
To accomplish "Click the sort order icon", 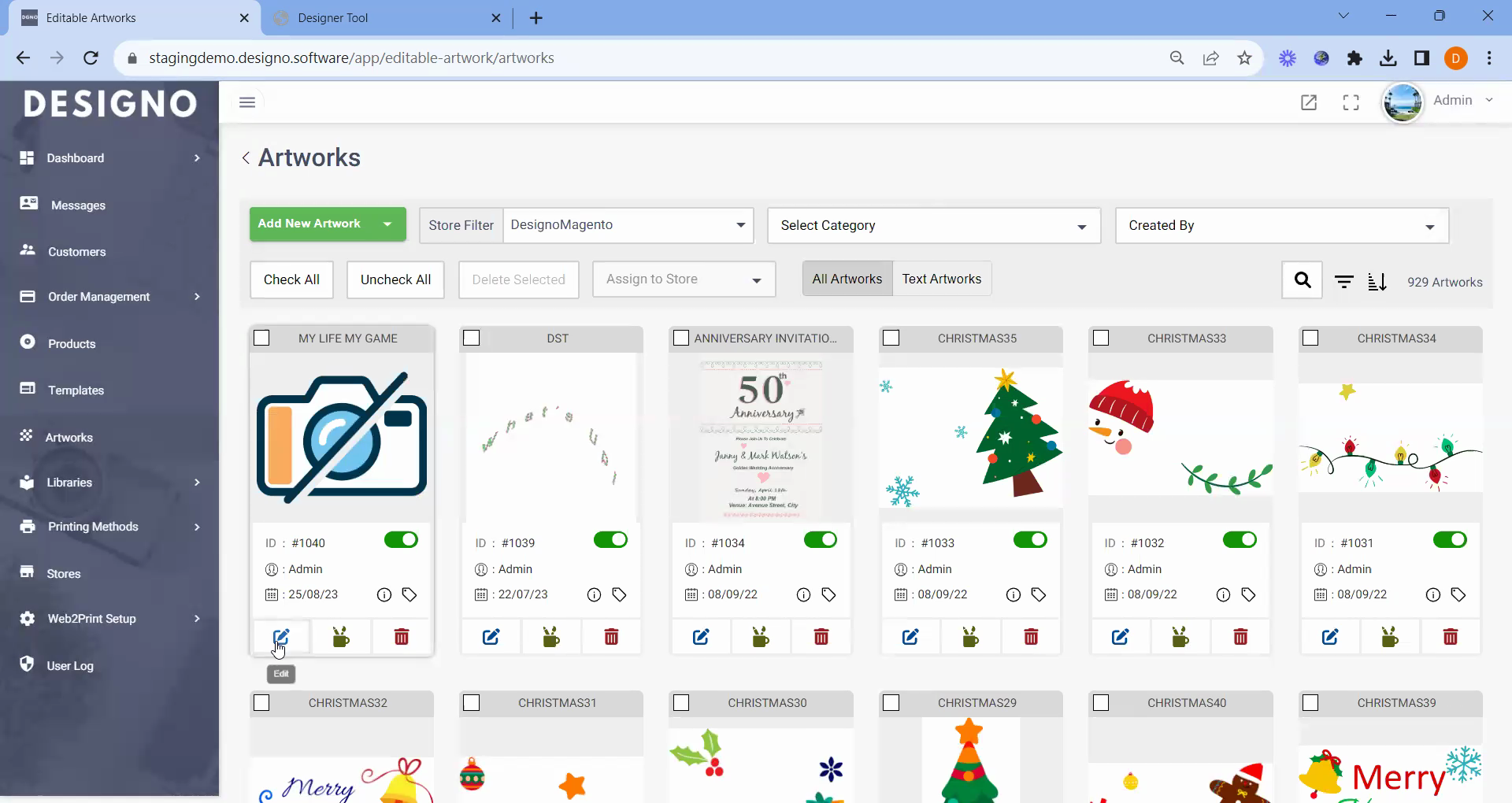I will point(1377,282).
